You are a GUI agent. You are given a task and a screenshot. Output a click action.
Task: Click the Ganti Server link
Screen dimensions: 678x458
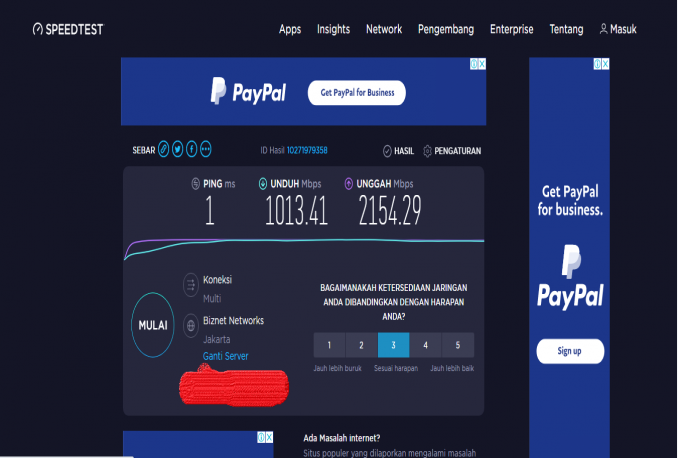pos(226,356)
